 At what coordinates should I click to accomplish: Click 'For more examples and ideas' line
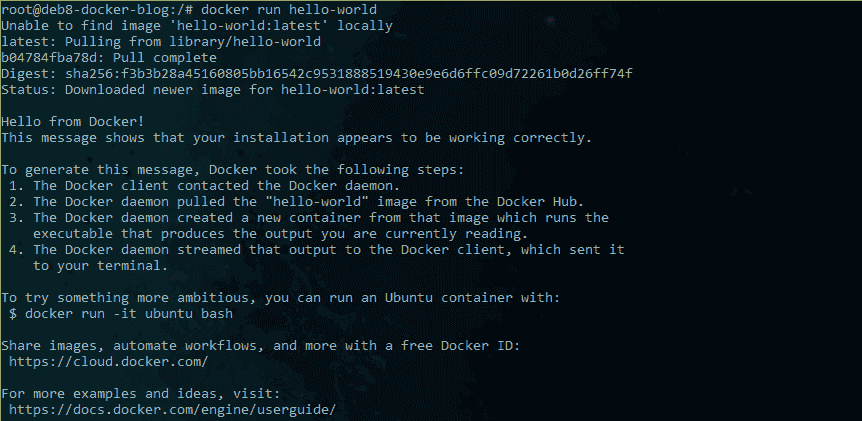(141, 394)
